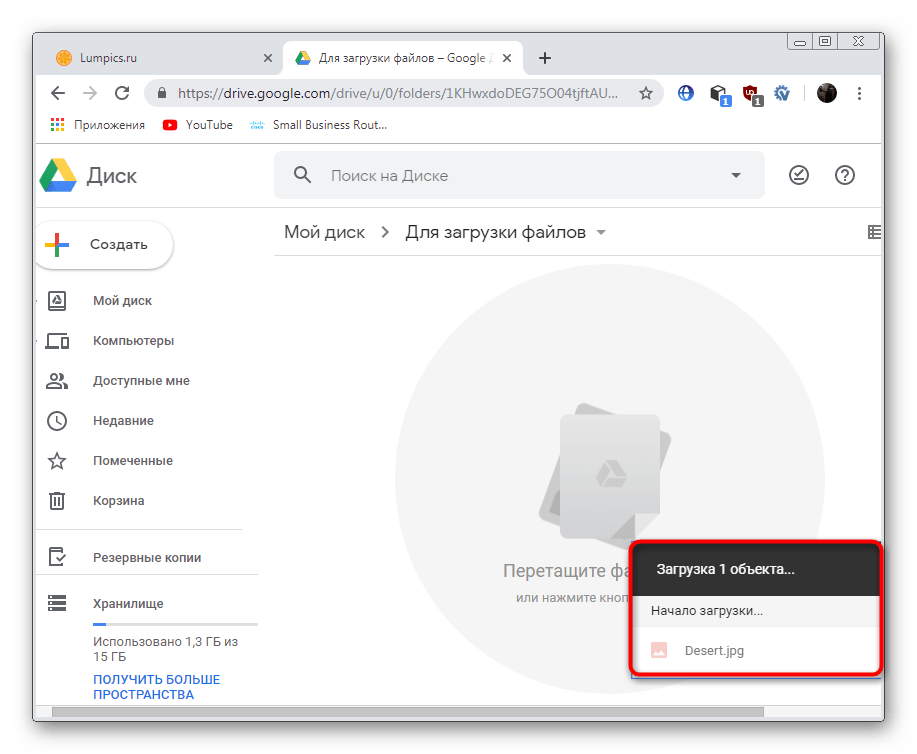This screenshot has height=754, width=917.
Task: Switch to list view layout icon
Action: point(874,232)
